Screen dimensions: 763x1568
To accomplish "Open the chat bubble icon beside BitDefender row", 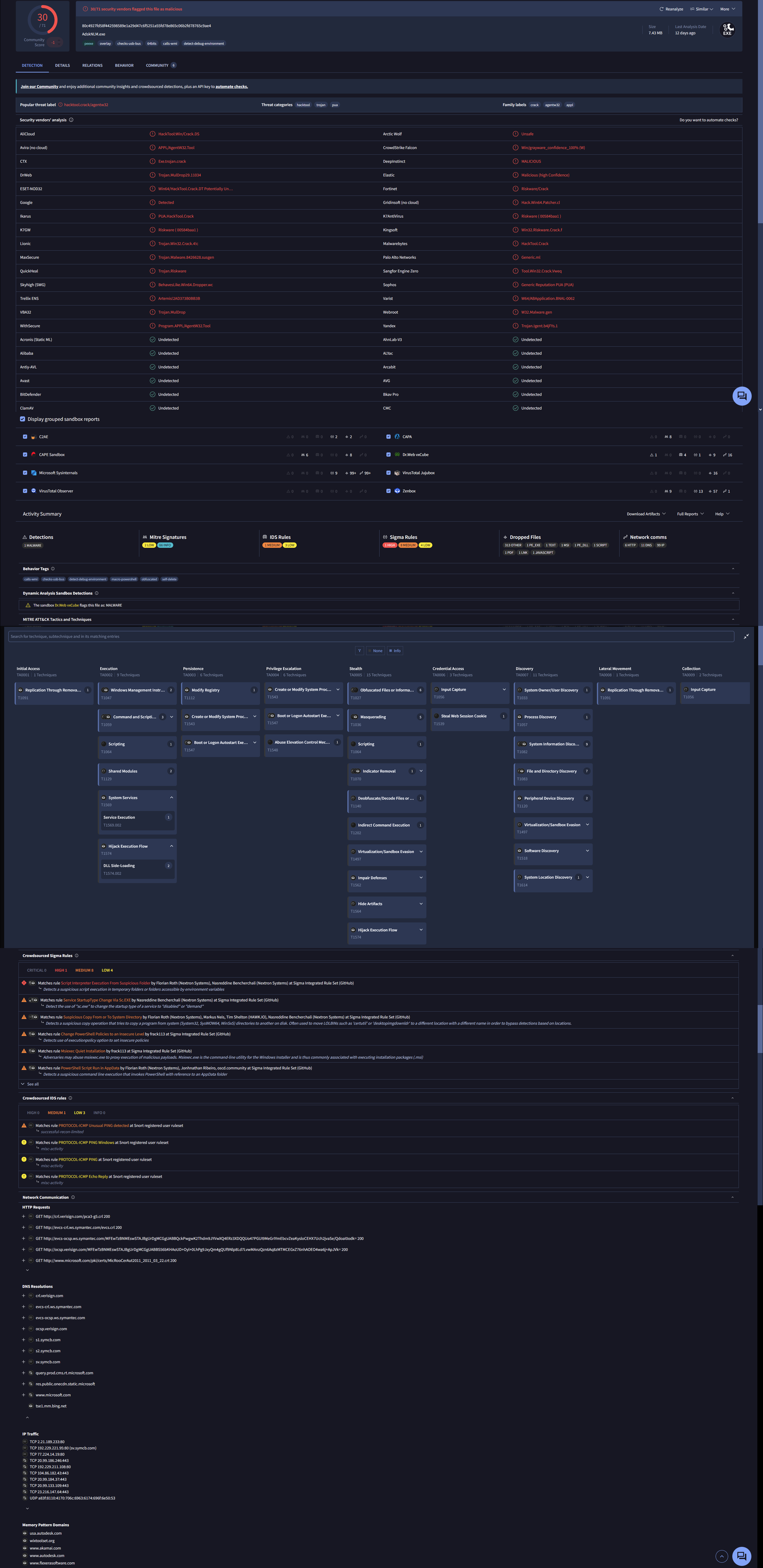I will (742, 396).
